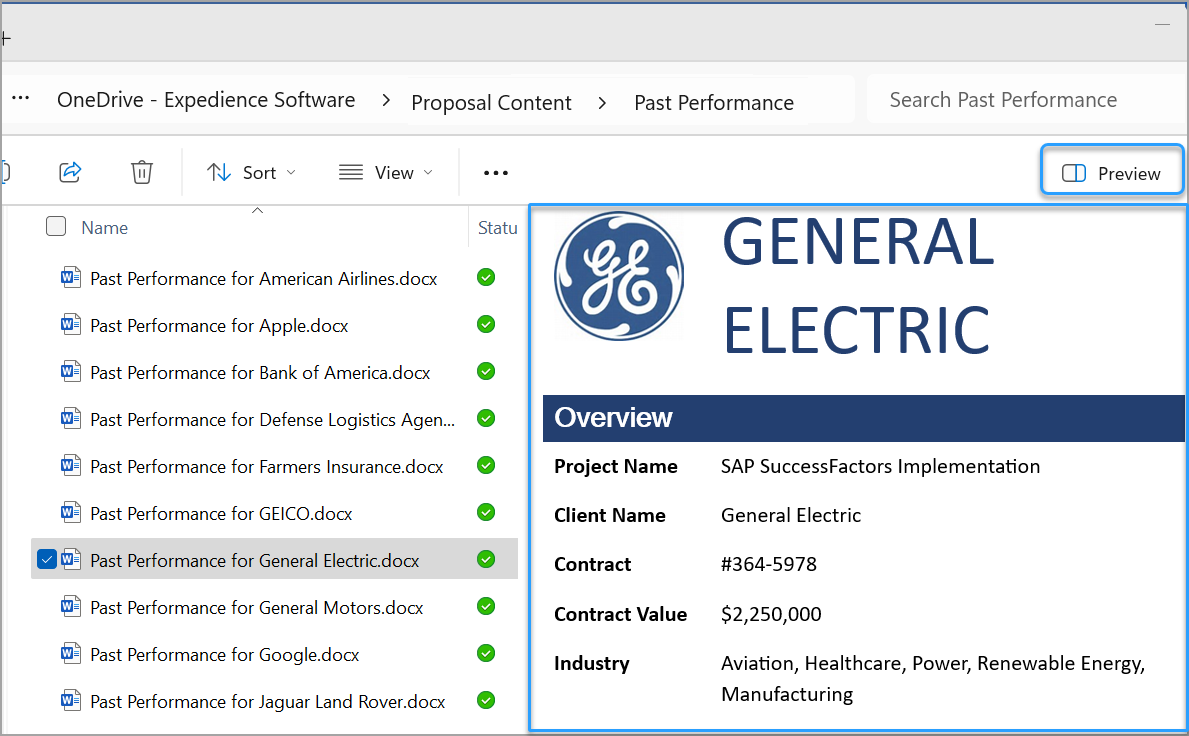The height and width of the screenshot is (736, 1189).
Task: Click Word icon for Google document
Action: pyautogui.click(x=70, y=654)
